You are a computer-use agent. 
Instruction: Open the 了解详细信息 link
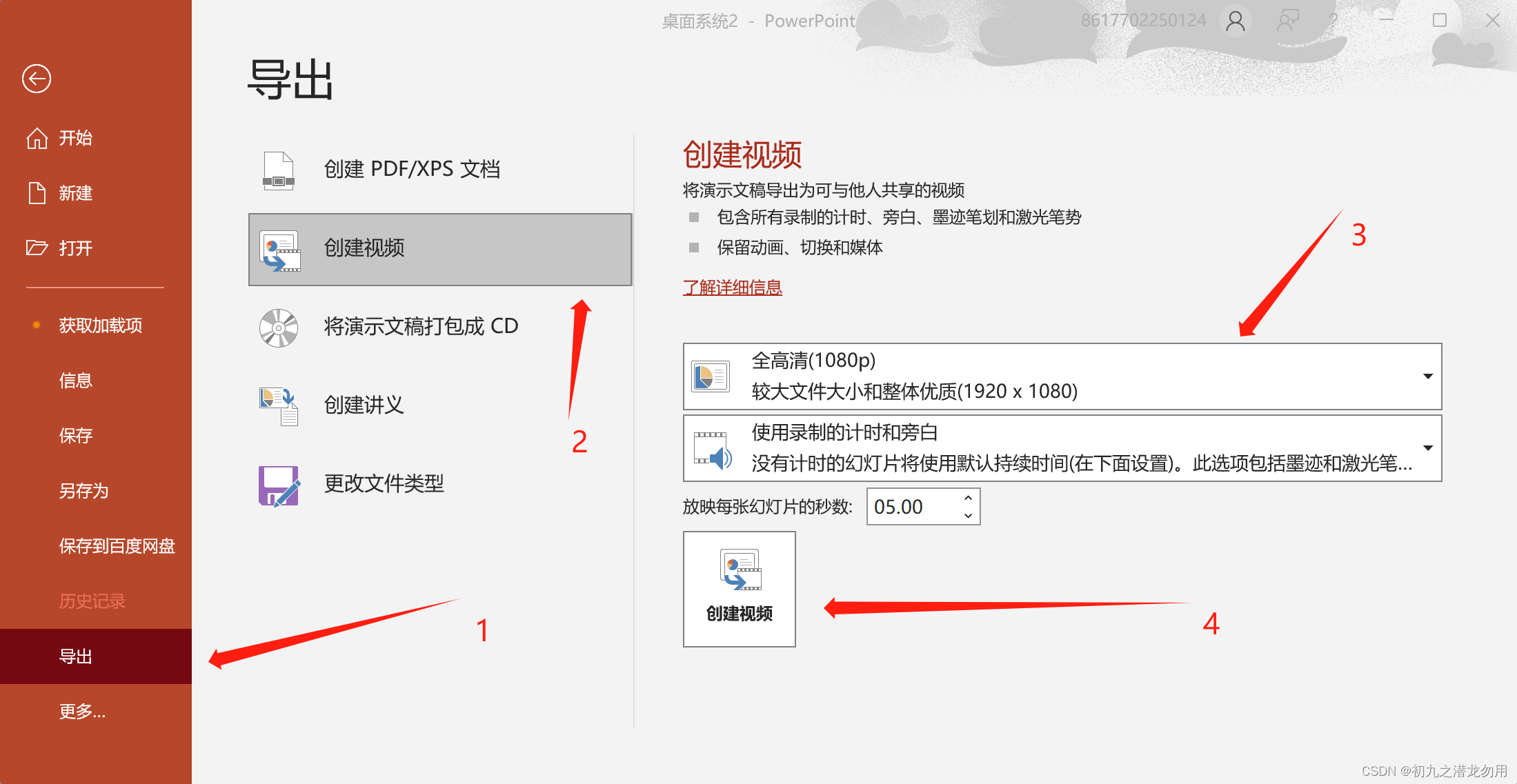tap(733, 288)
